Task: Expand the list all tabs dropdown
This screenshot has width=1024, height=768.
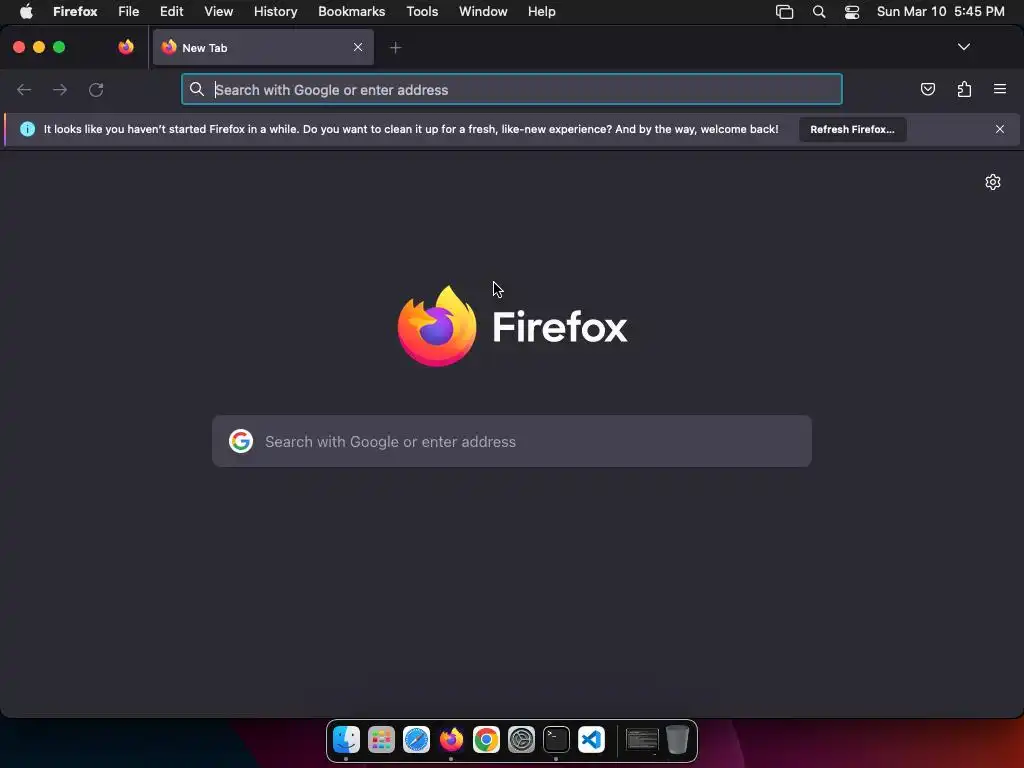Action: [963, 47]
